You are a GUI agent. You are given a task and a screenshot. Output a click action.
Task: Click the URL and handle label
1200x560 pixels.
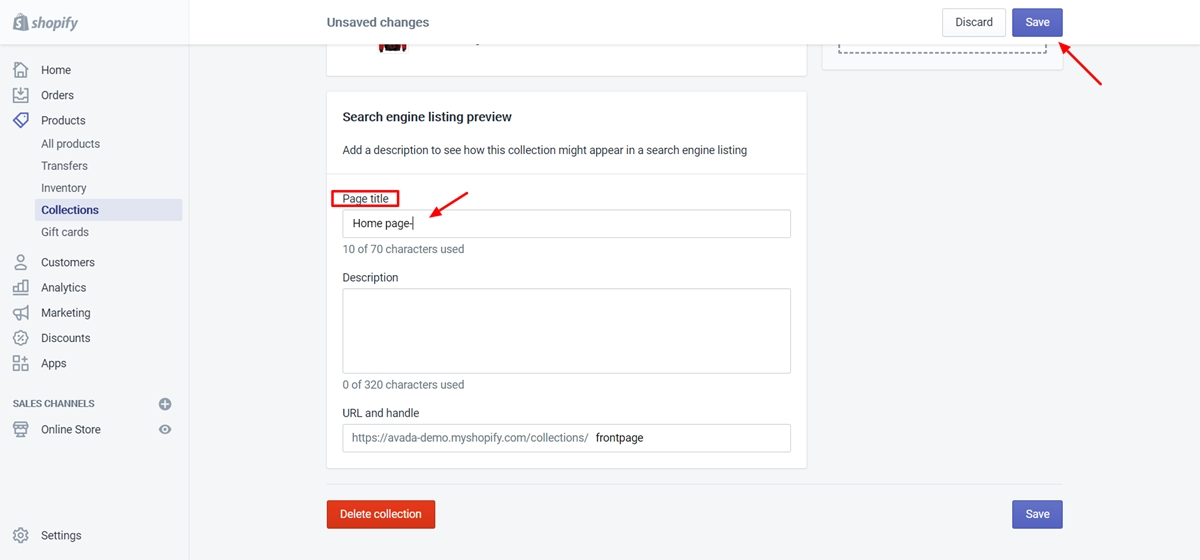pos(381,413)
